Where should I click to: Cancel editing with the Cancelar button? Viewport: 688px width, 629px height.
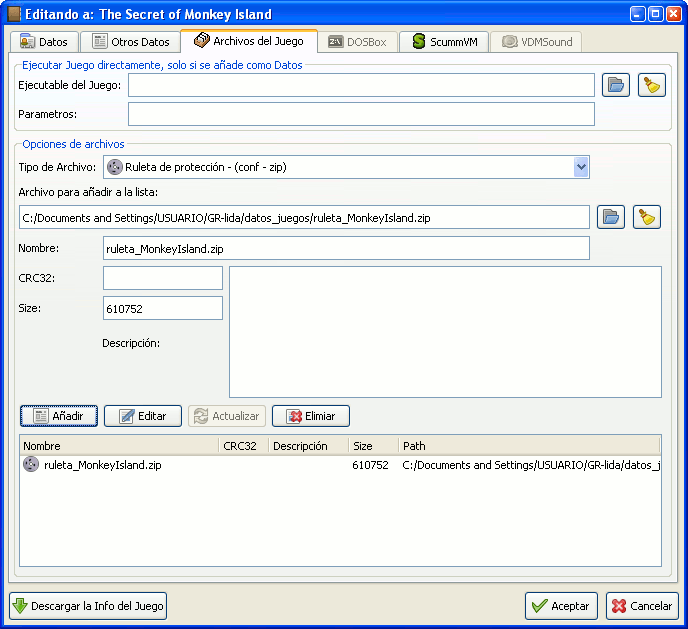tap(641, 606)
